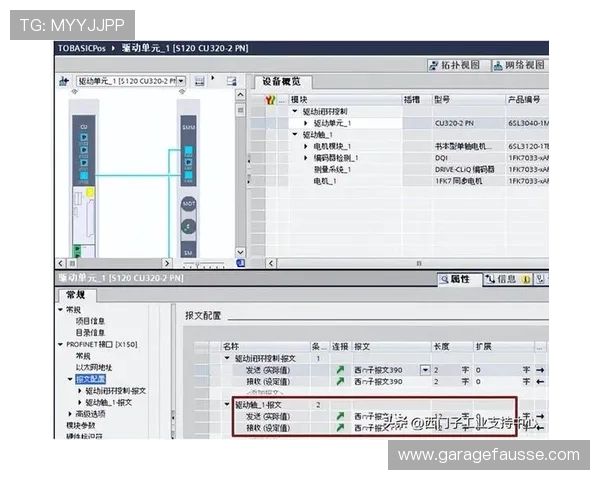Image resolution: width=600 pixels, height=480 pixels.
Task: Click the Device overview table scroll left arrow
Action: click(271, 263)
